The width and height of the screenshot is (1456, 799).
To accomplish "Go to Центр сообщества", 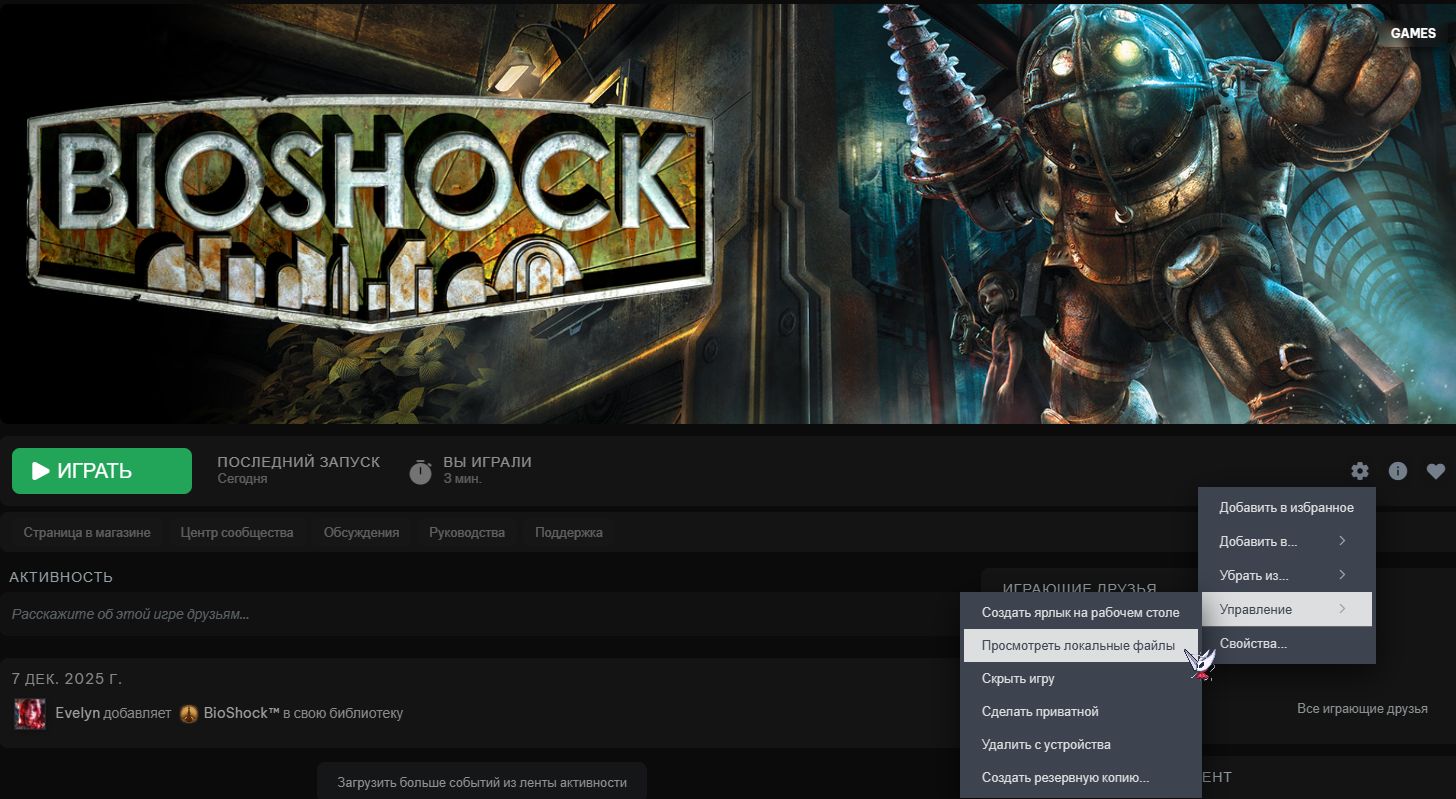I will tap(237, 532).
